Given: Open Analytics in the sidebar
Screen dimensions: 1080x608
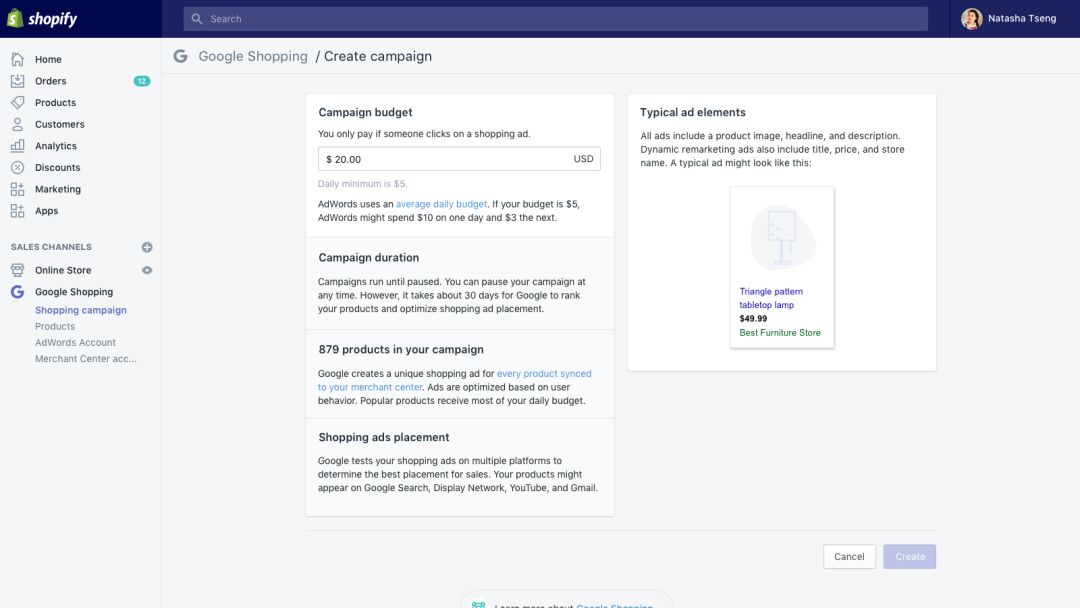Looking at the screenshot, I should (x=56, y=146).
